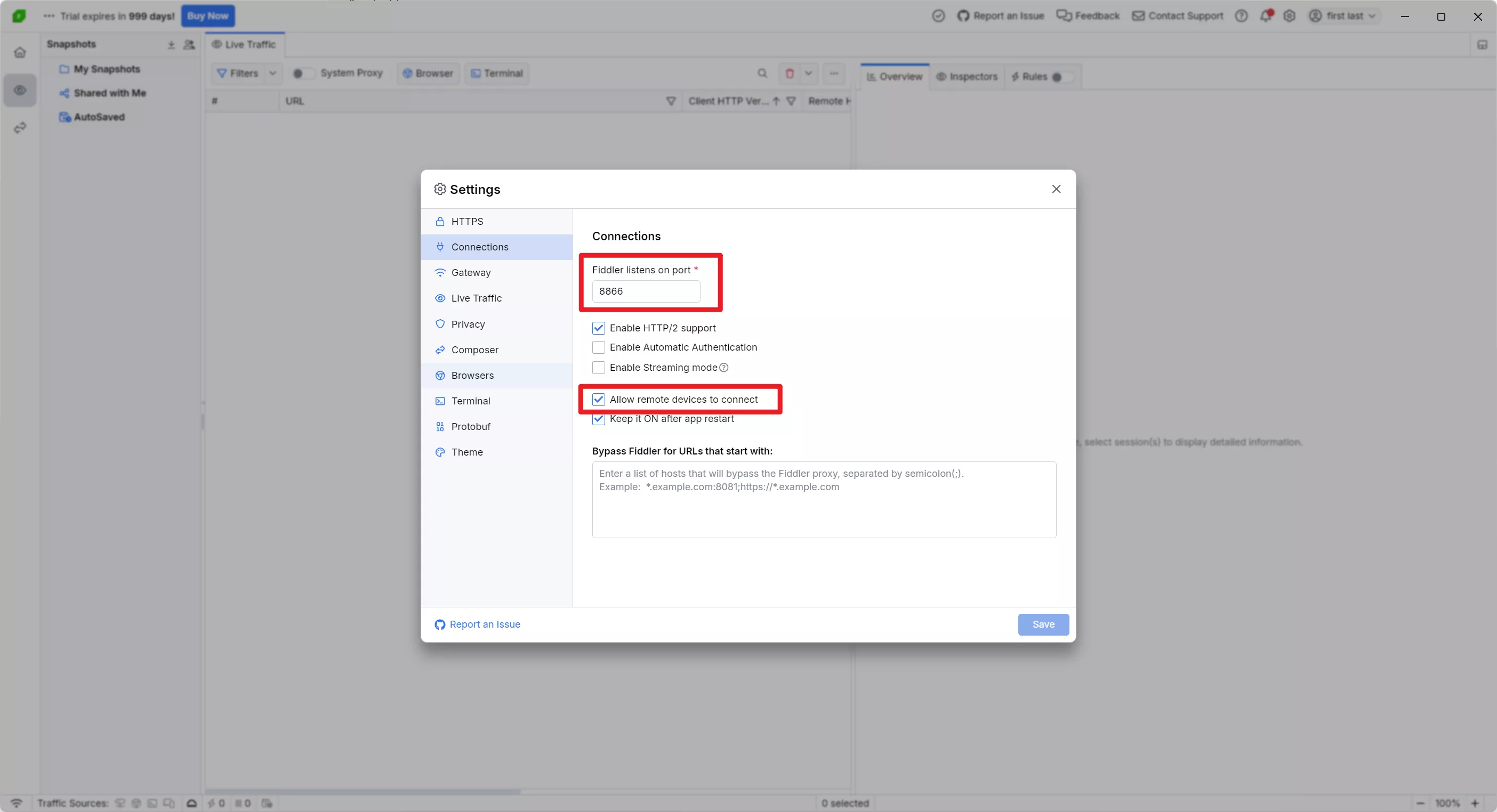Viewport: 1497px width, 812px height.
Task: Click the bolt rules counter in status bar
Action: point(216,803)
